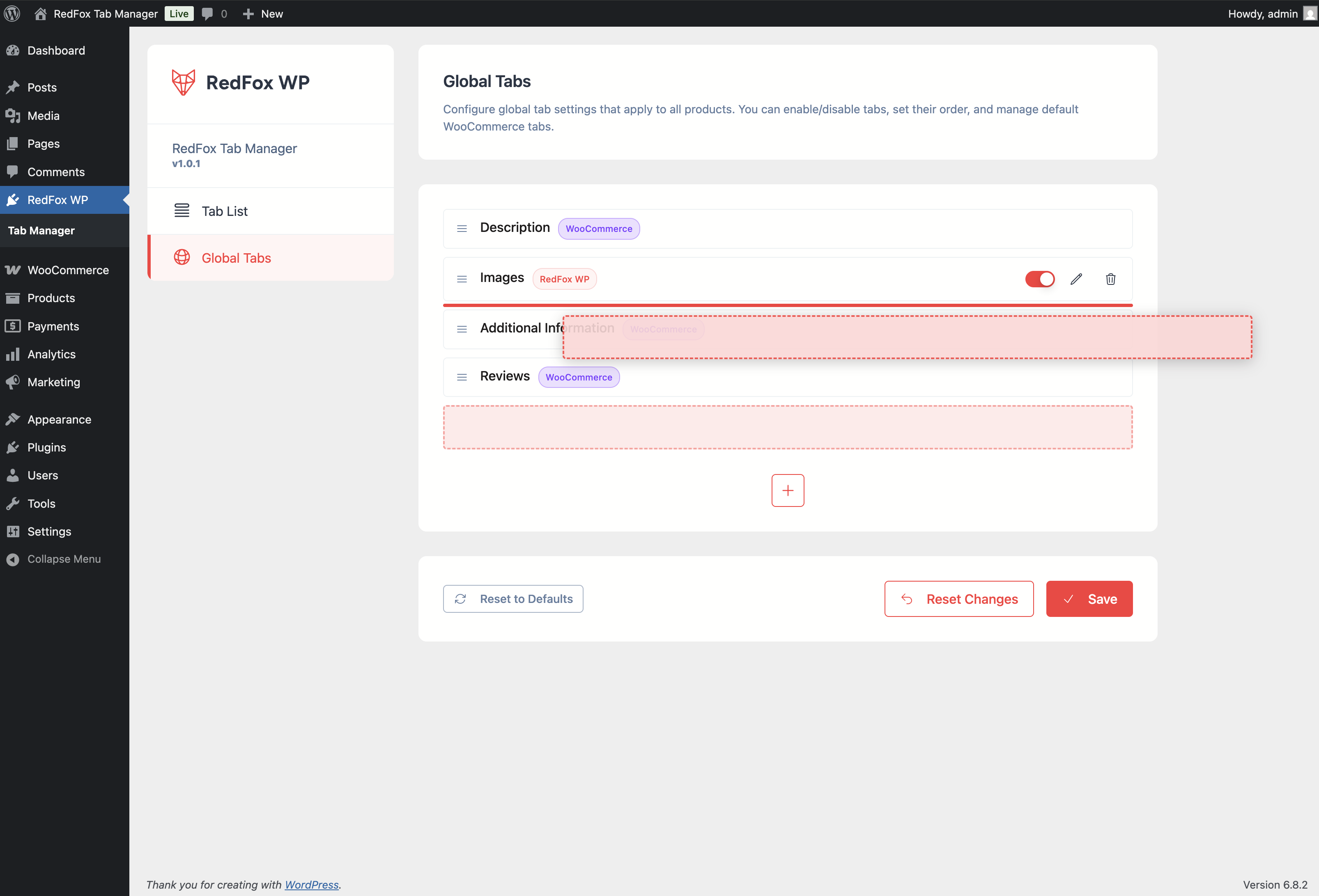Open the Tools menu item

pos(65,503)
